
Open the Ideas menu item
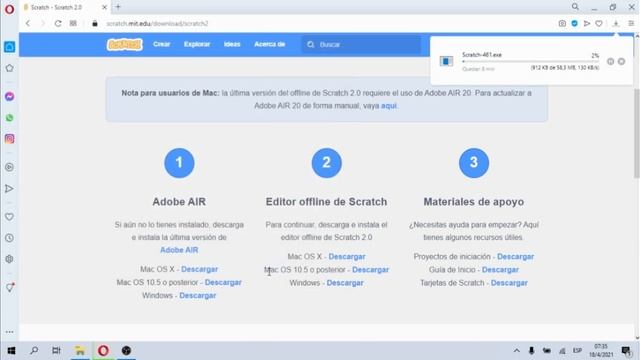point(232,44)
